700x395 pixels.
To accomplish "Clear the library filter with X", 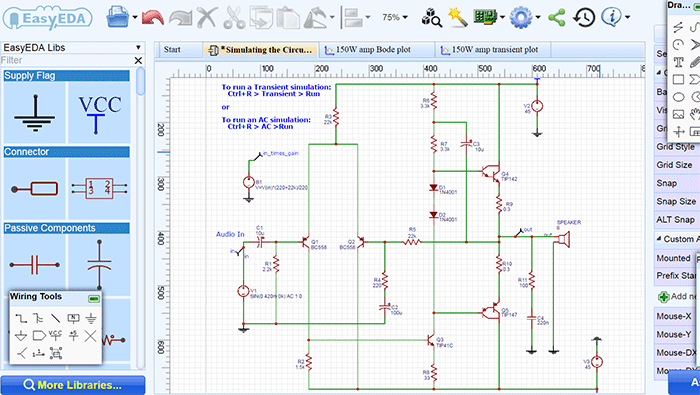I will coord(138,60).
